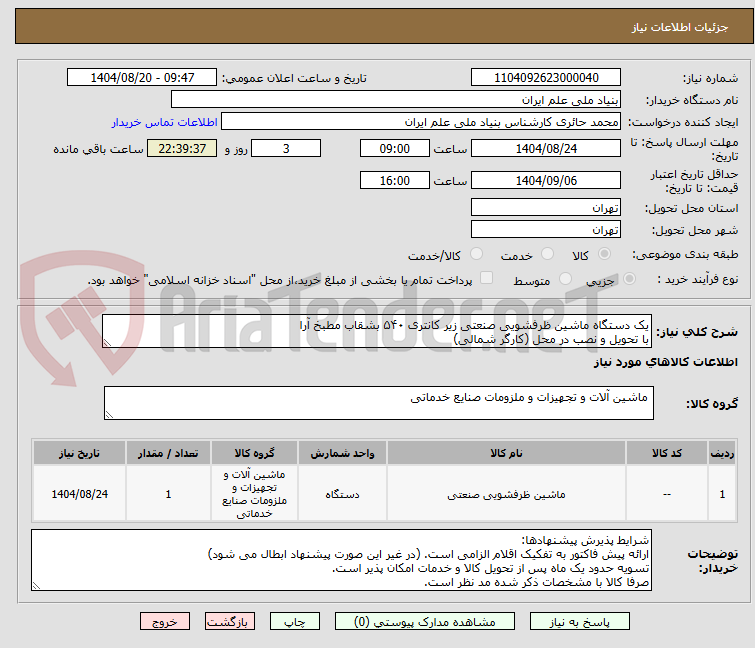Click the تعداد / مقدار column header

(168, 453)
